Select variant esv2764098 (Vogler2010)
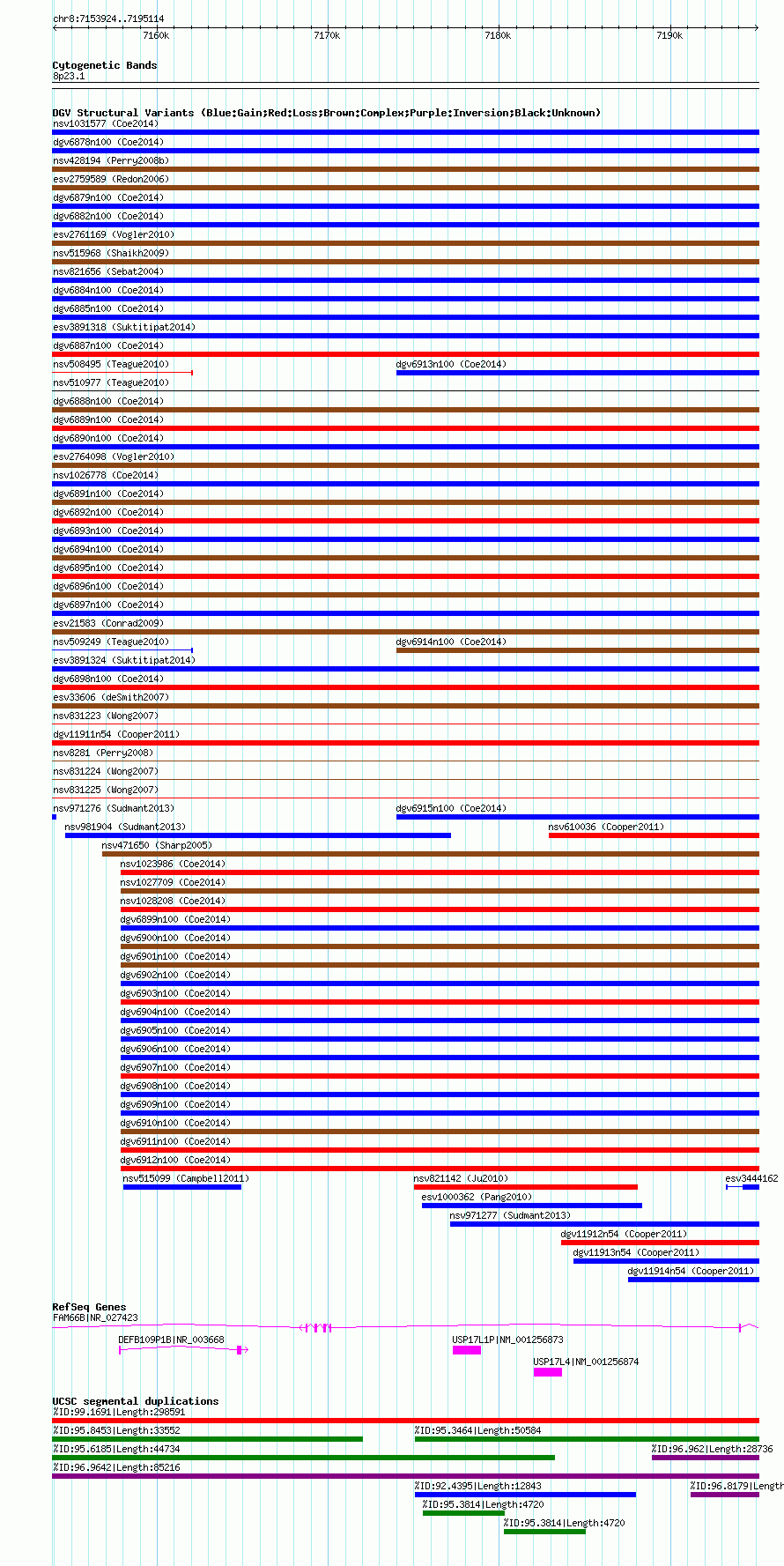The height and width of the screenshot is (1566, 784). 406,465
